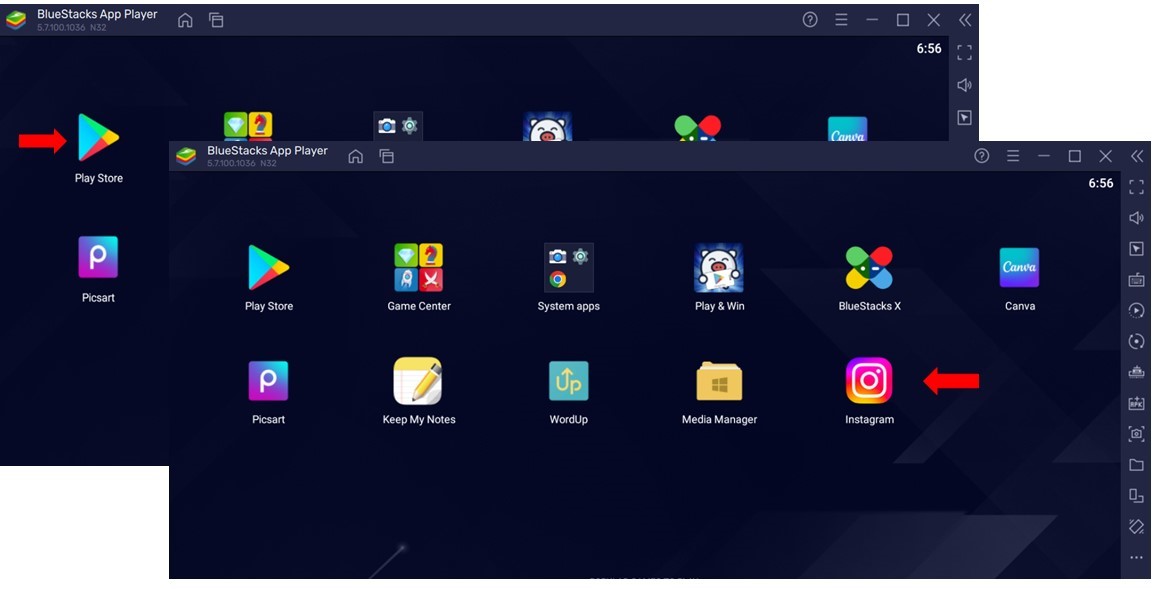Click the circular play icon in sidebar
The height and width of the screenshot is (589, 1157).
click(1136, 311)
